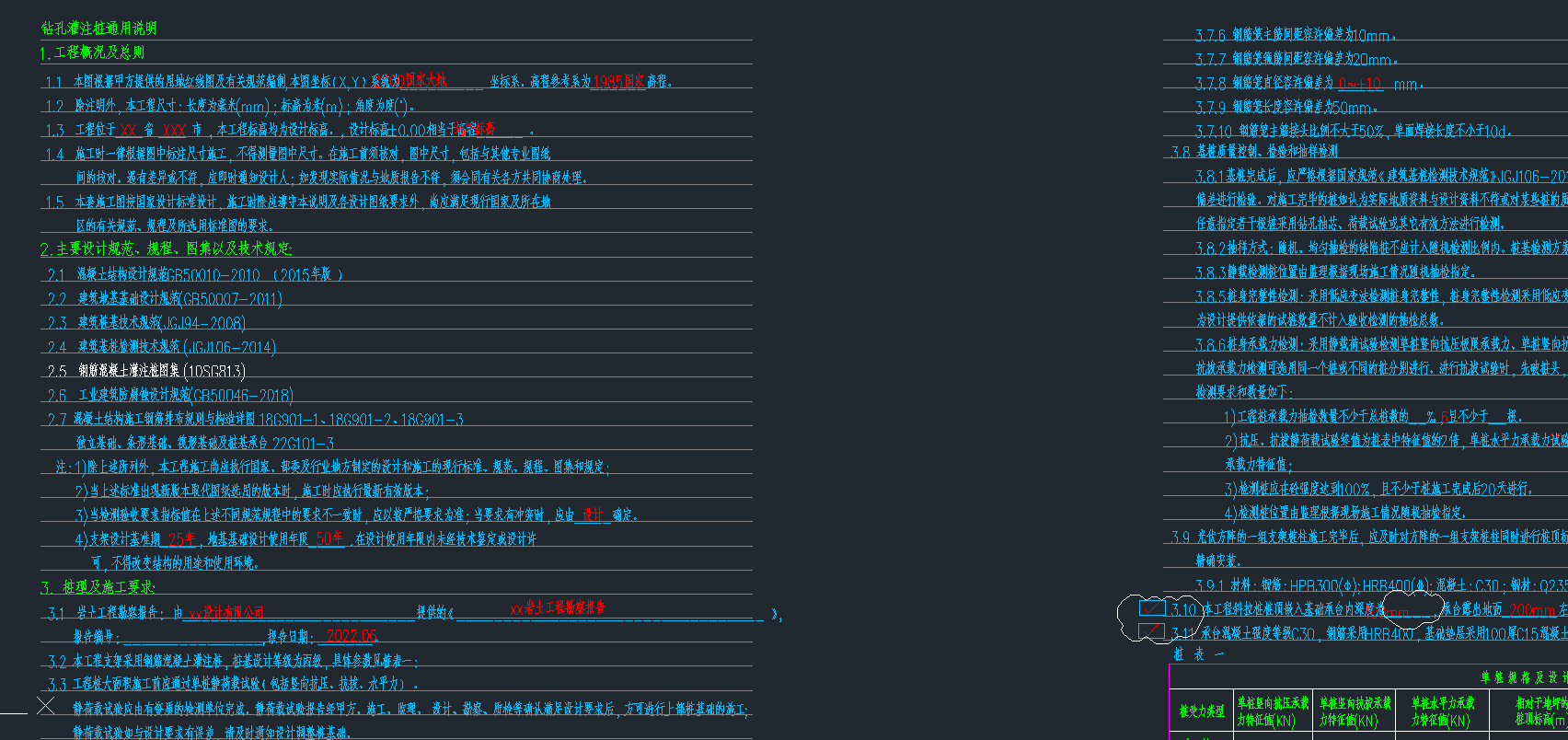Click the checked box beside item 3.10
This screenshot has width=1568, height=740.
(x=1152, y=607)
